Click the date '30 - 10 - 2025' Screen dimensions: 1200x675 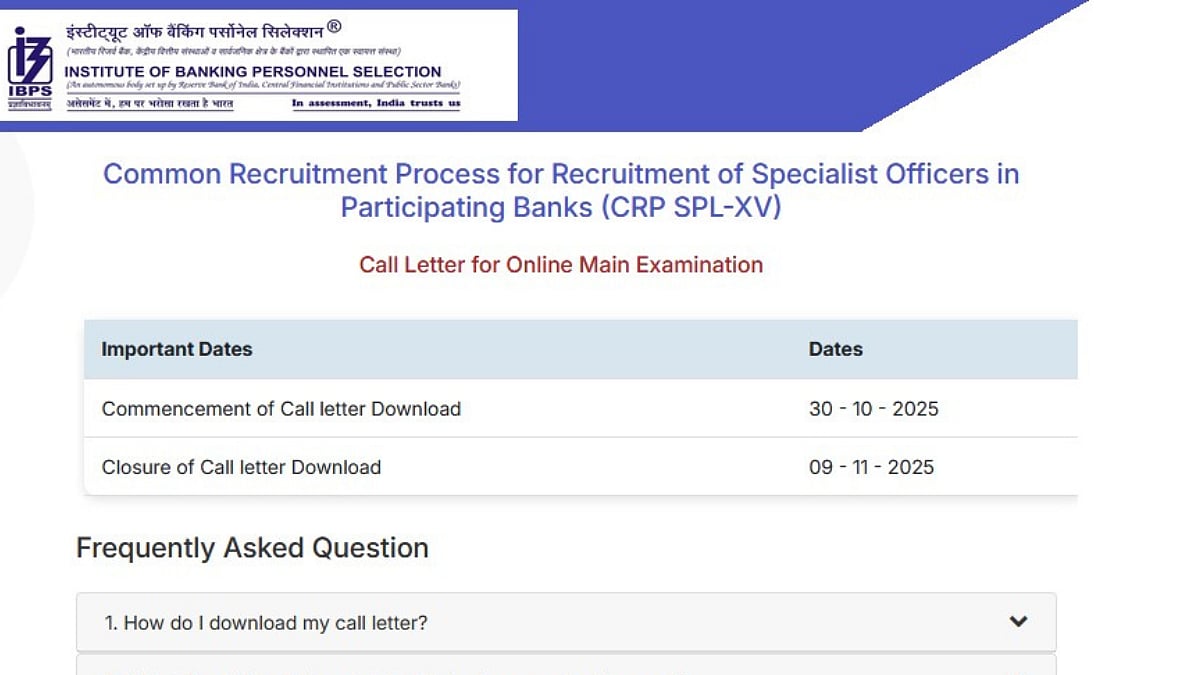[873, 409]
